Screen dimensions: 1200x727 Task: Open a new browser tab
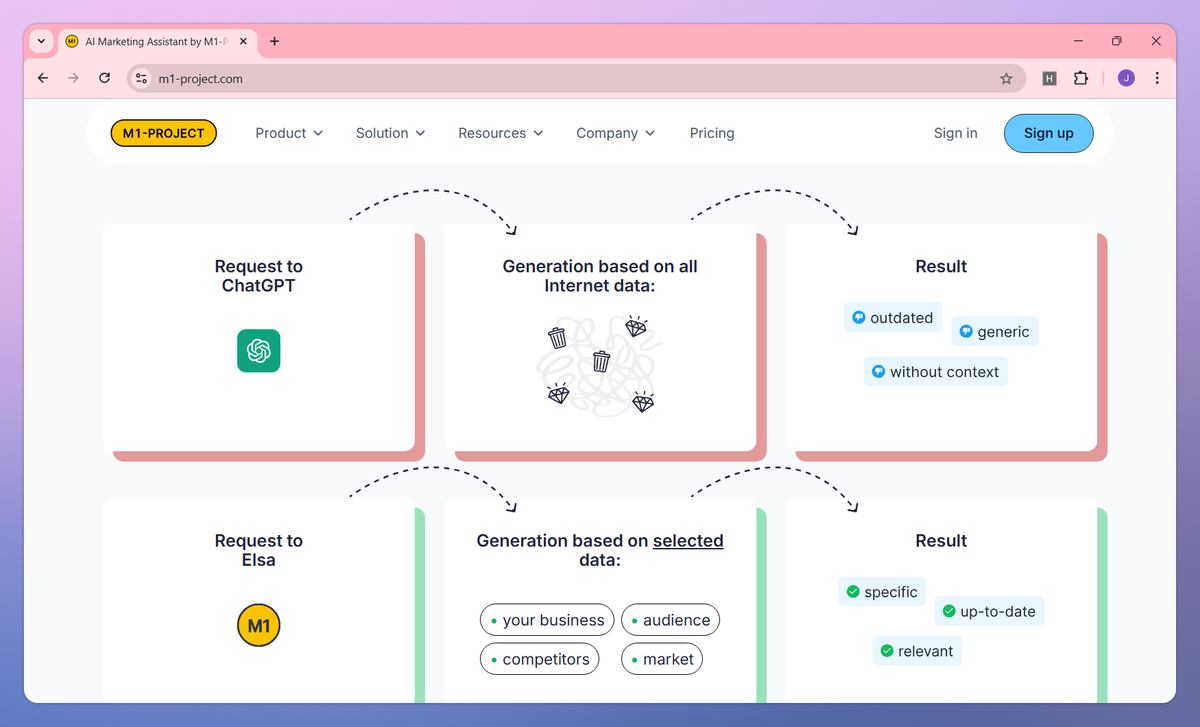(x=275, y=41)
